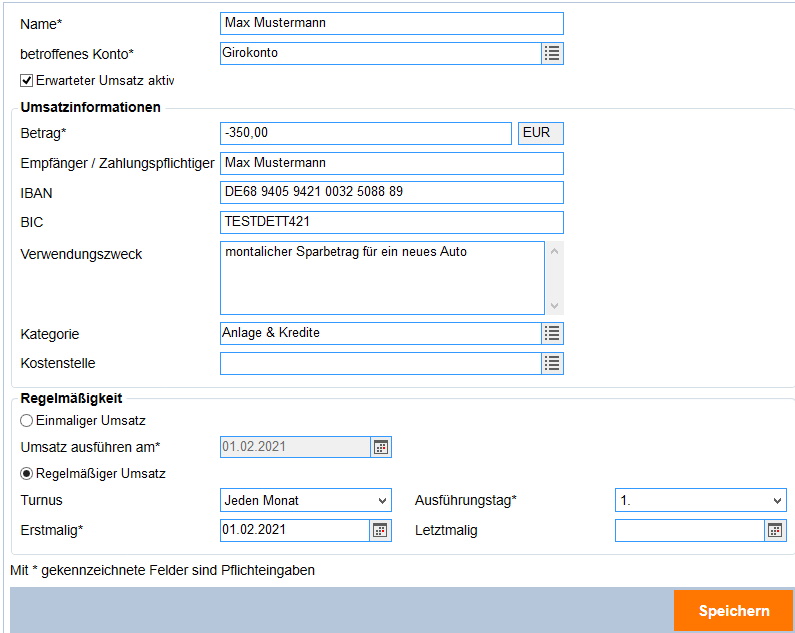Focus the Betrag amount field
795x633 pixels.
point(365,133)
